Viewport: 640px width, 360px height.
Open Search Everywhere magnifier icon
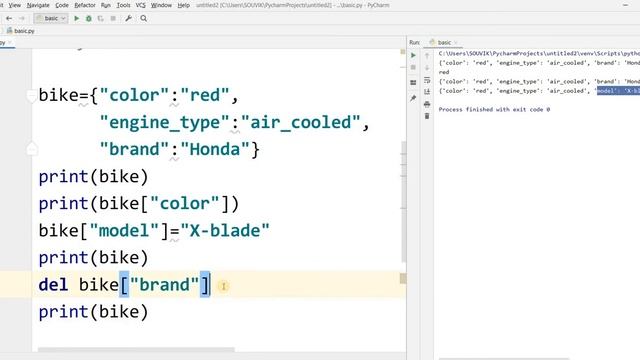(144, 18)
